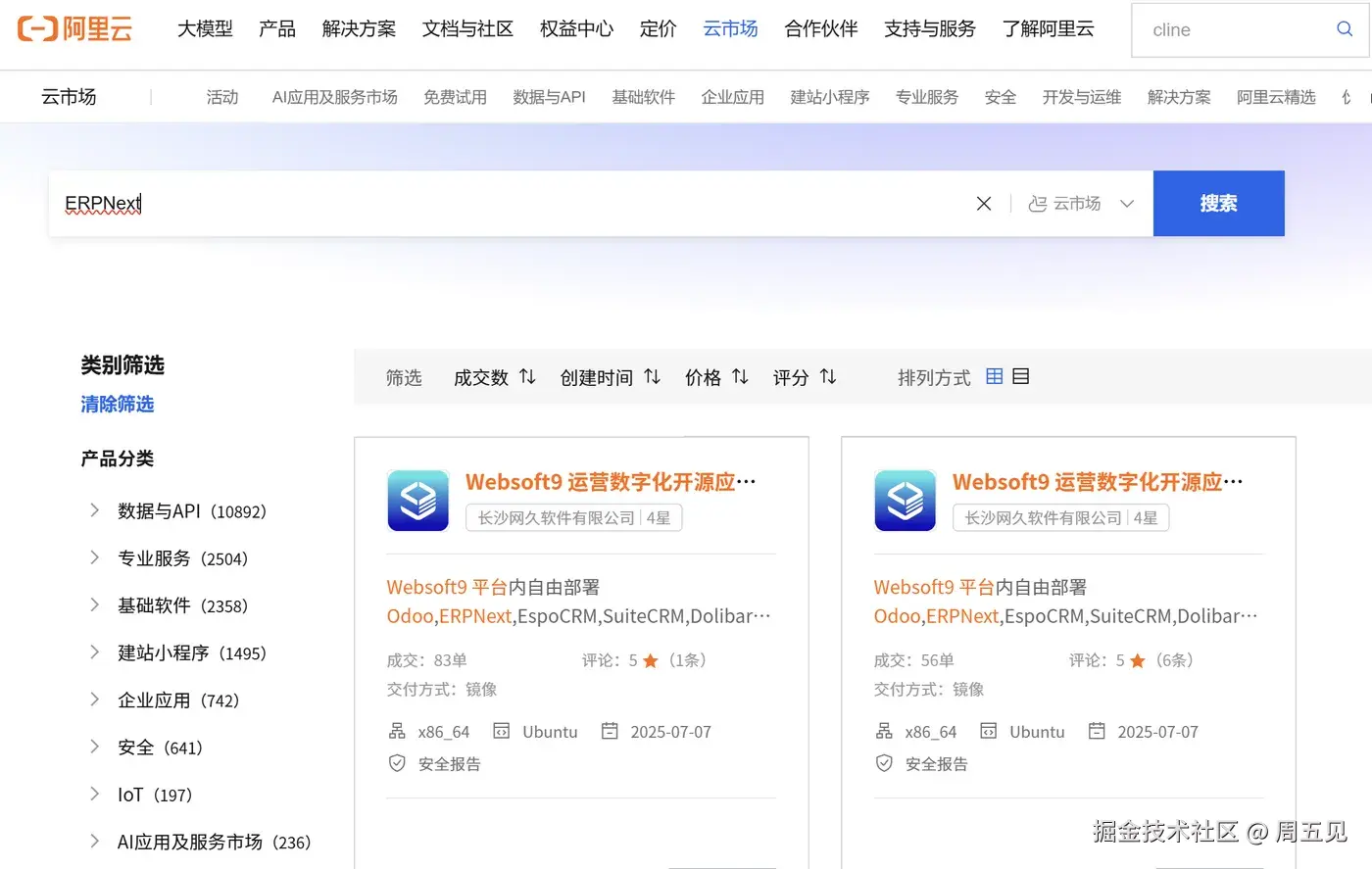Click into the ERPNext search input field
1372x869 pixels.
[x=510, y=204]
